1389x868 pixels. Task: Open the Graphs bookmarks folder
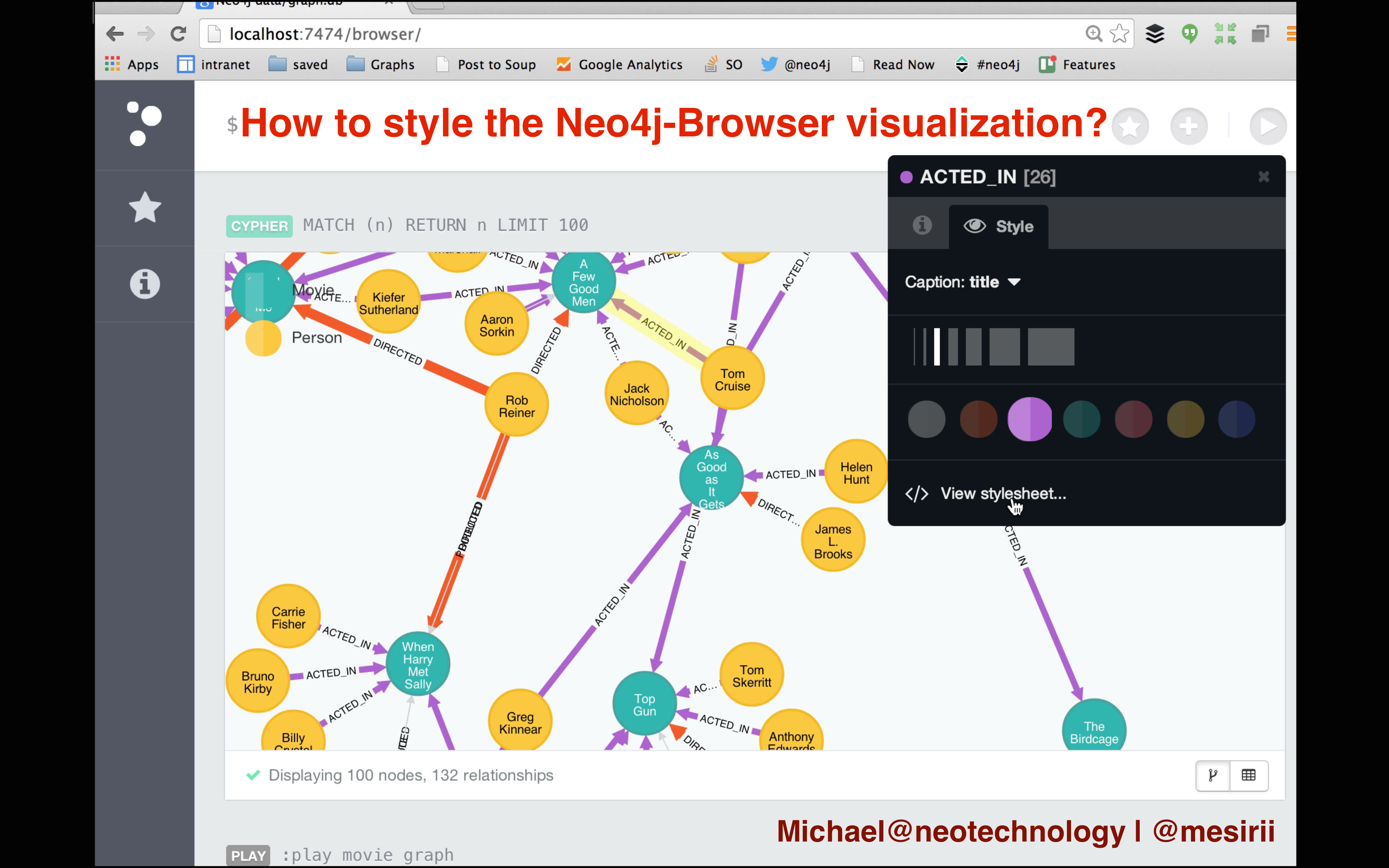pyautogui.click(x=381, y=64)
